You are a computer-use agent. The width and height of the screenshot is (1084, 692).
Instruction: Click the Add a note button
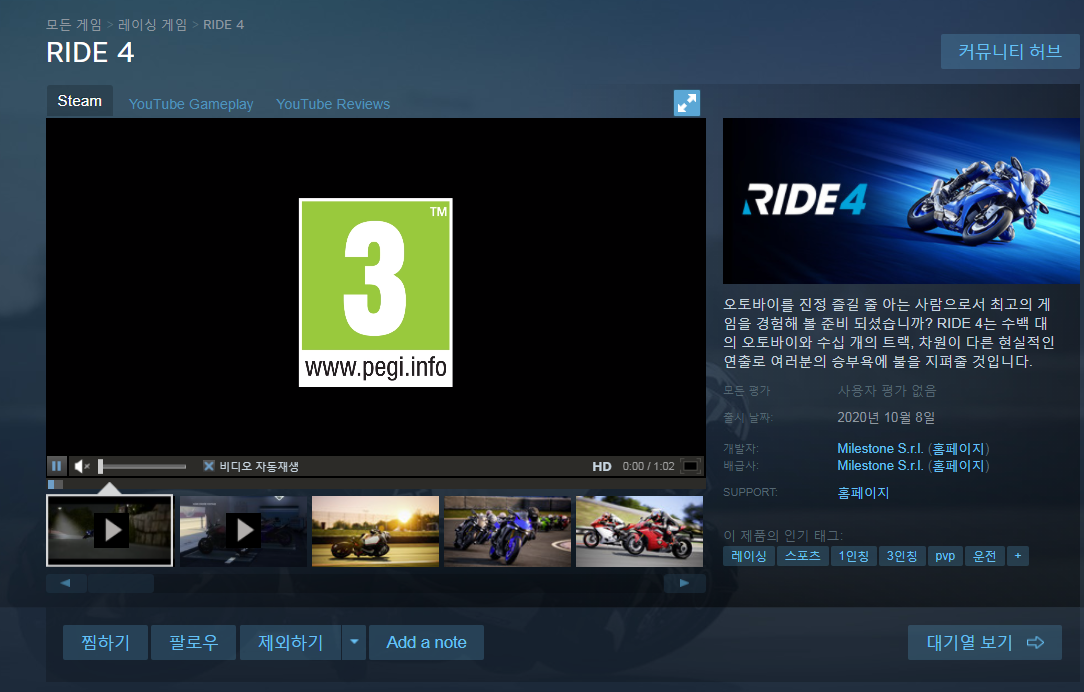[426, 642]
